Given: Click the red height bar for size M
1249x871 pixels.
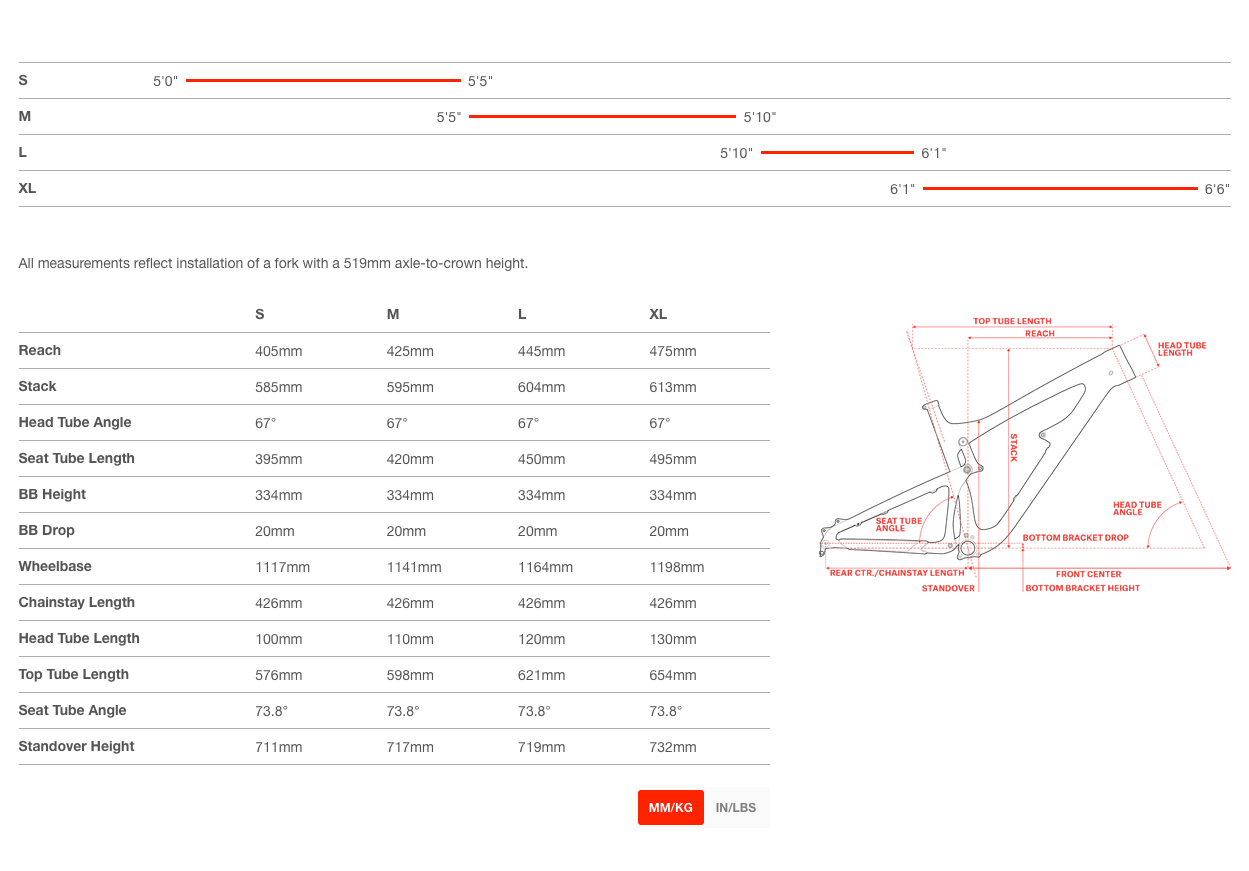Looking at the screenshot, I should tap(602, 116).
